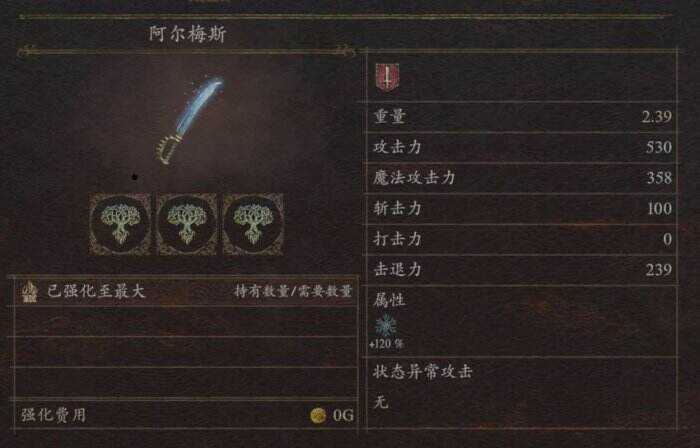Click the 状态异常攻击 section header
Viewport: 700px width, 448px height.
[x=422, y=371]
